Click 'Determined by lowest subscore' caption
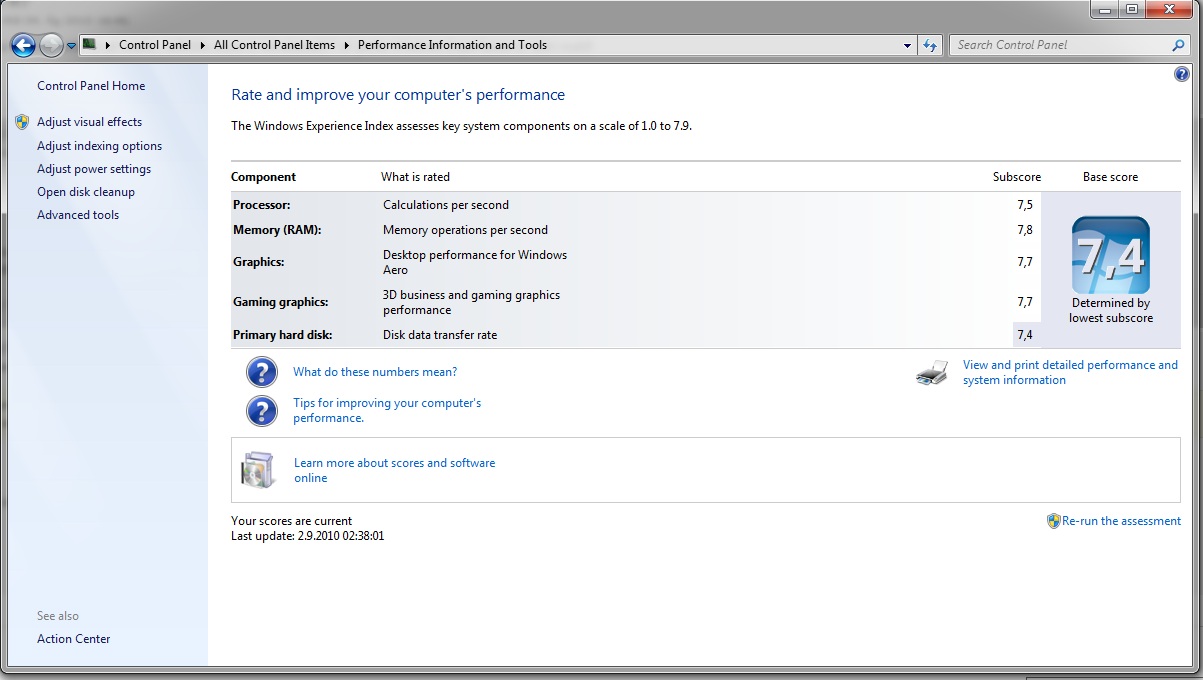This screenshot has height=680, width=1203. pos(1111,311)
